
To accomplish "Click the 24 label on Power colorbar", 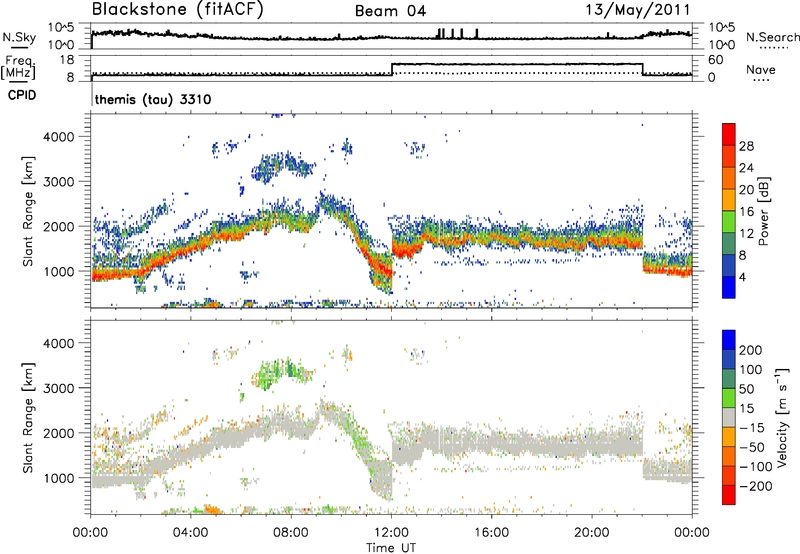I will point(746,168).
